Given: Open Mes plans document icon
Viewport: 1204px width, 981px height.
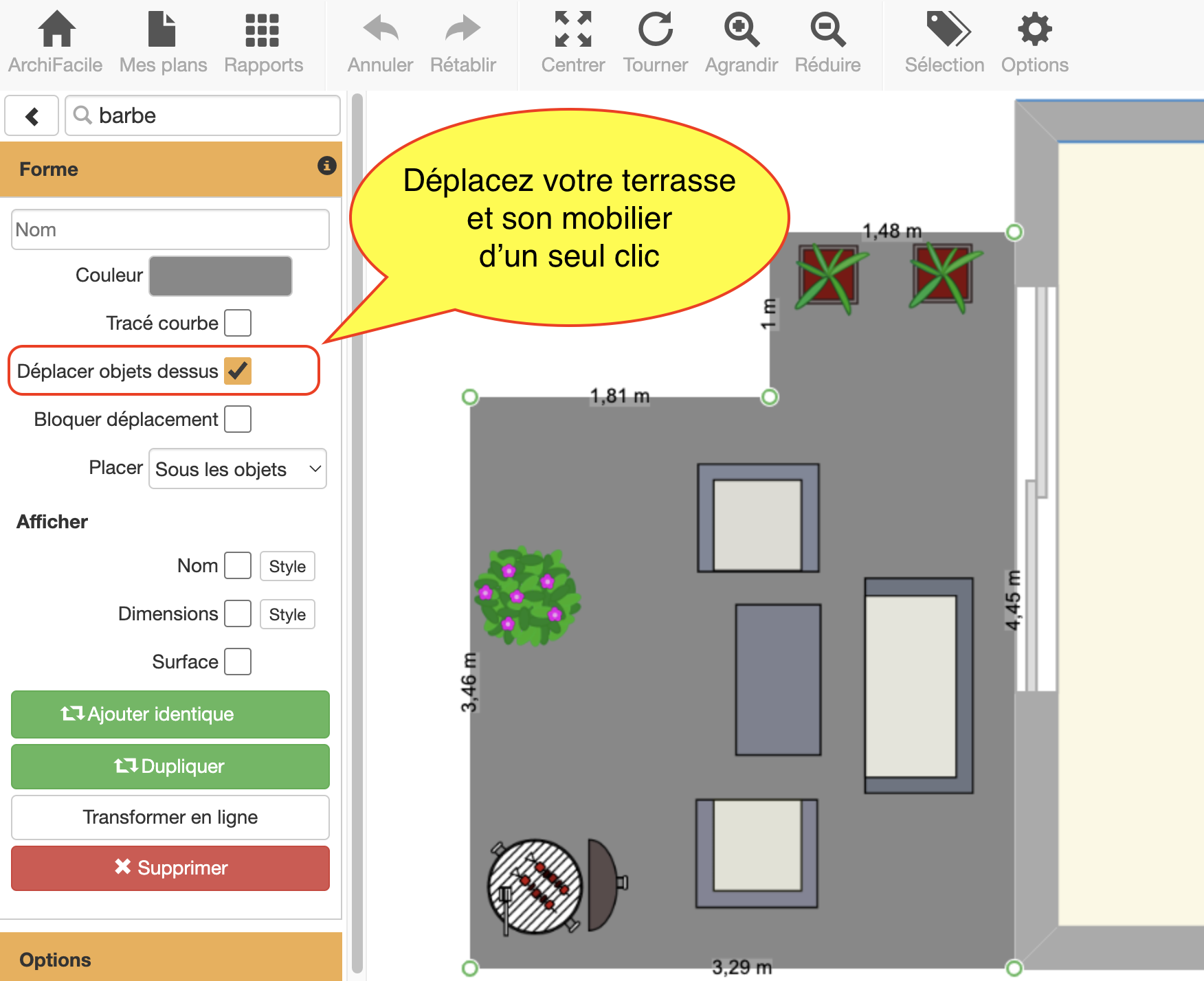Looking at the screenshot, I should click(162, 30).
